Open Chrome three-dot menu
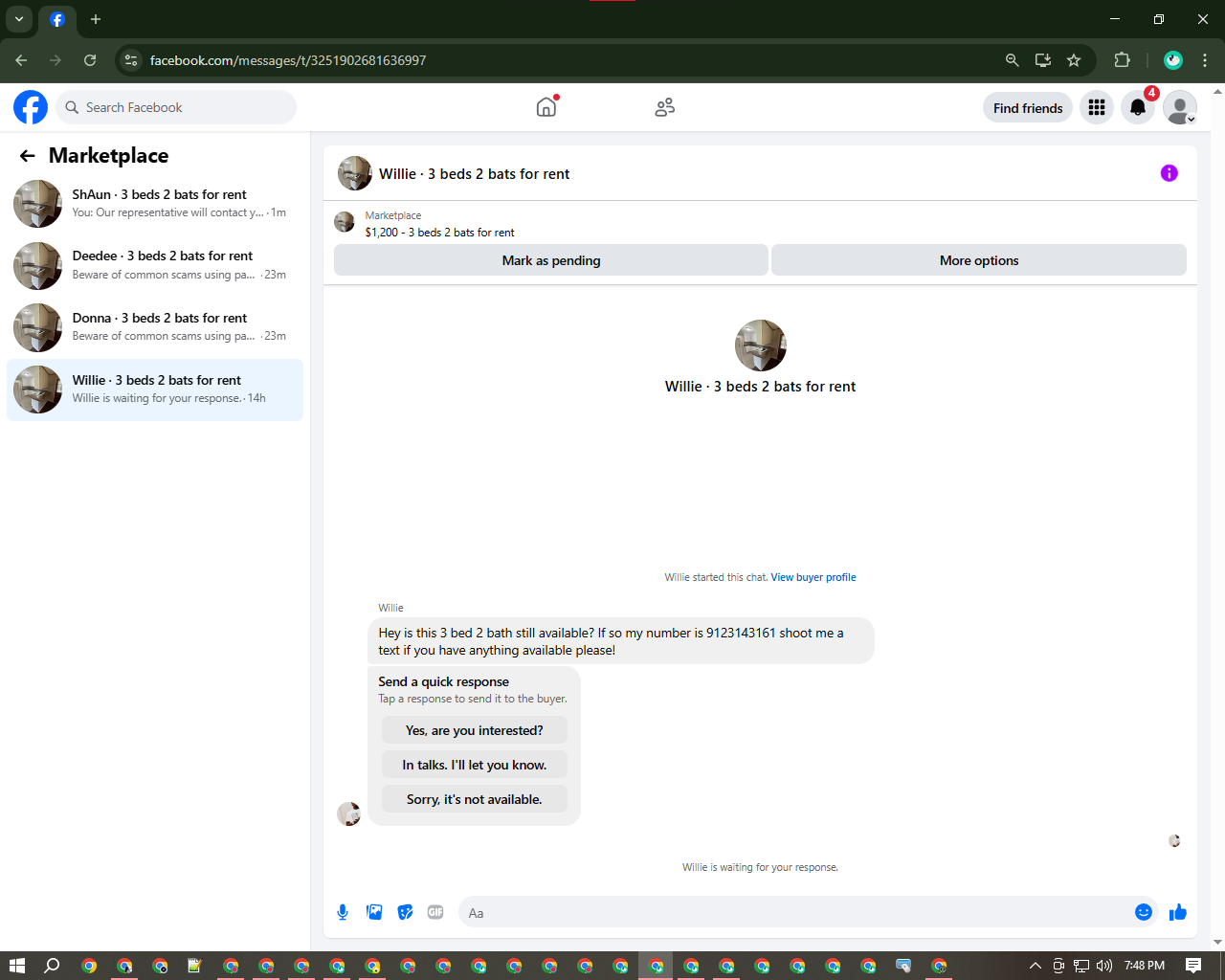 click(x=1205, y=60)
